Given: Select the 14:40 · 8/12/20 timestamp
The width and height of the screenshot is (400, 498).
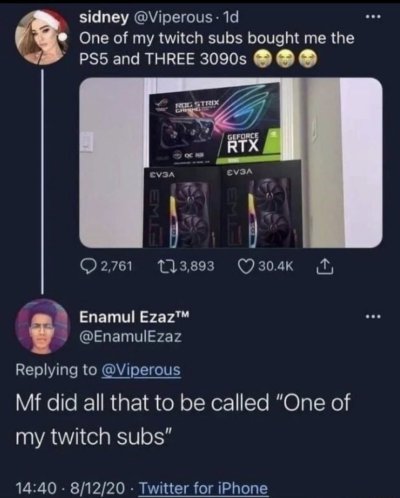Looking at the screenshot, I should [71, 488].
